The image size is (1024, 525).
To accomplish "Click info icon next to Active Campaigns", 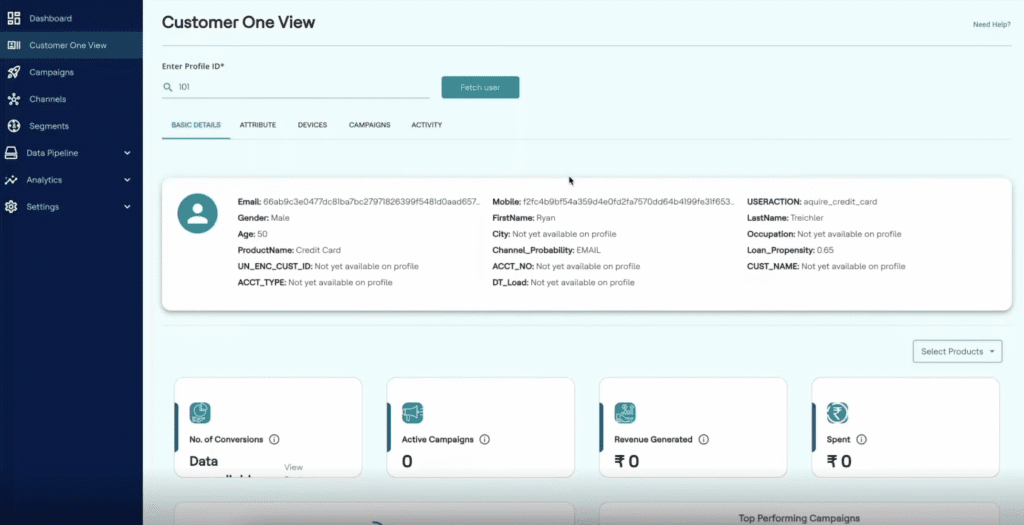I will (484, 439).
